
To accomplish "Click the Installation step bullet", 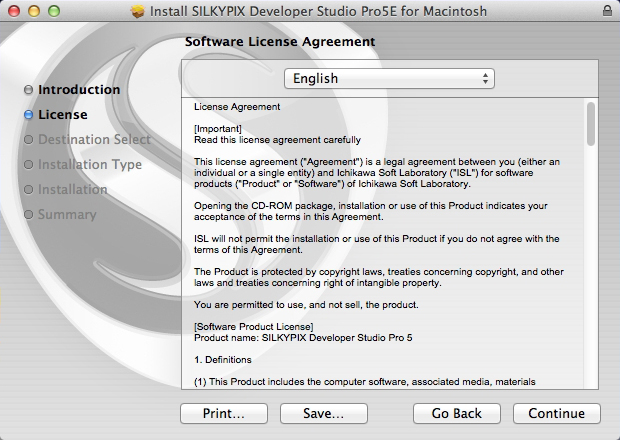I will coord(28,189).
